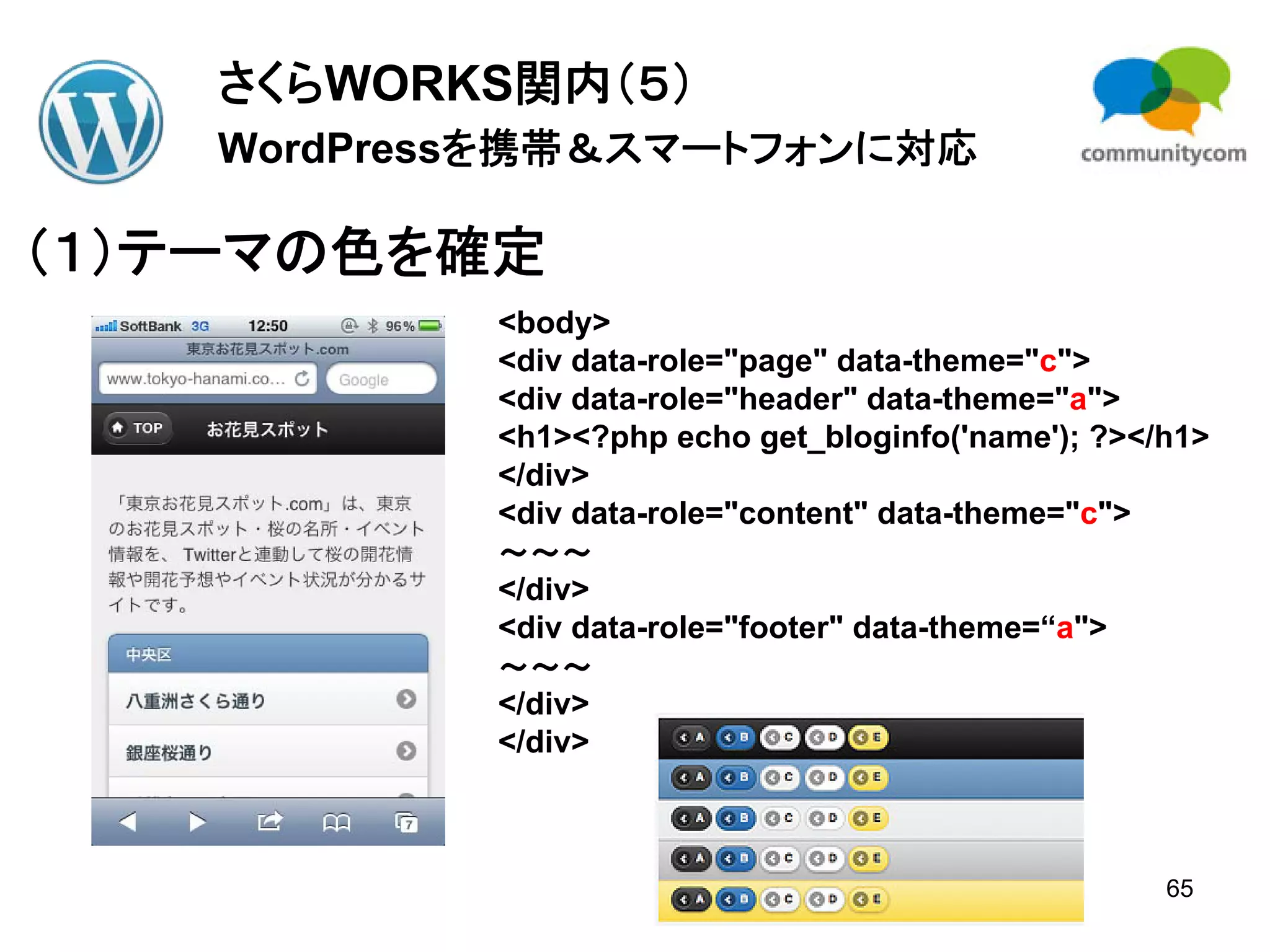Image resolution: width=1270 pixels, height=952 pixels.
Task: Click button E in the blue swatch bar
Action: click(x=868, y=777)
